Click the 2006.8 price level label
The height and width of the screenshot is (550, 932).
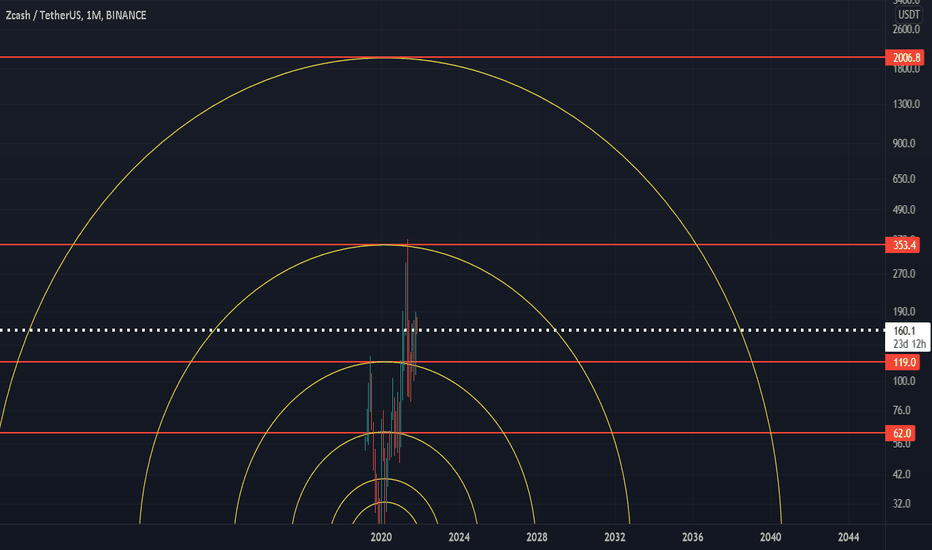coord(906,58)
